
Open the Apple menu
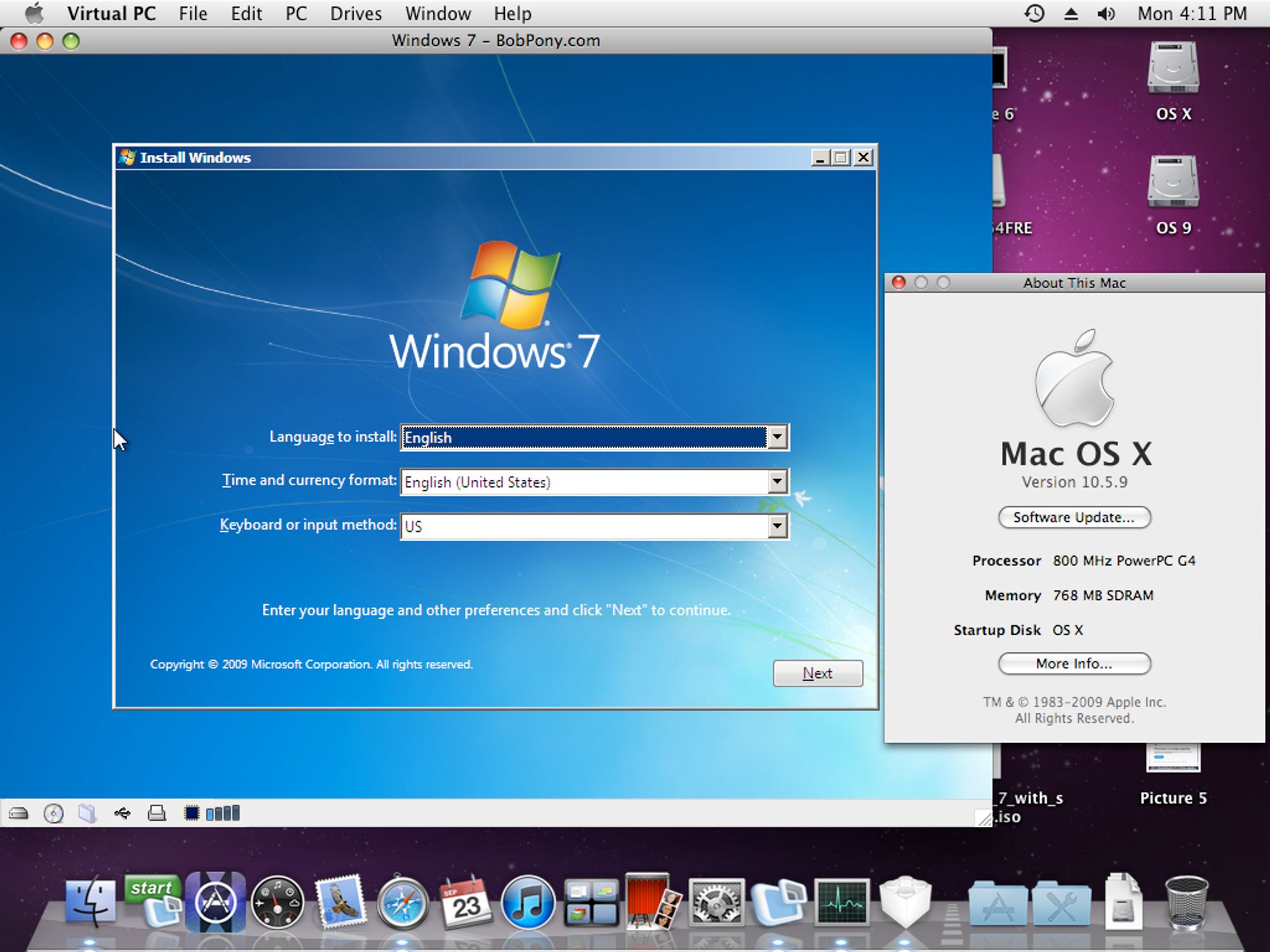[34, 13]
